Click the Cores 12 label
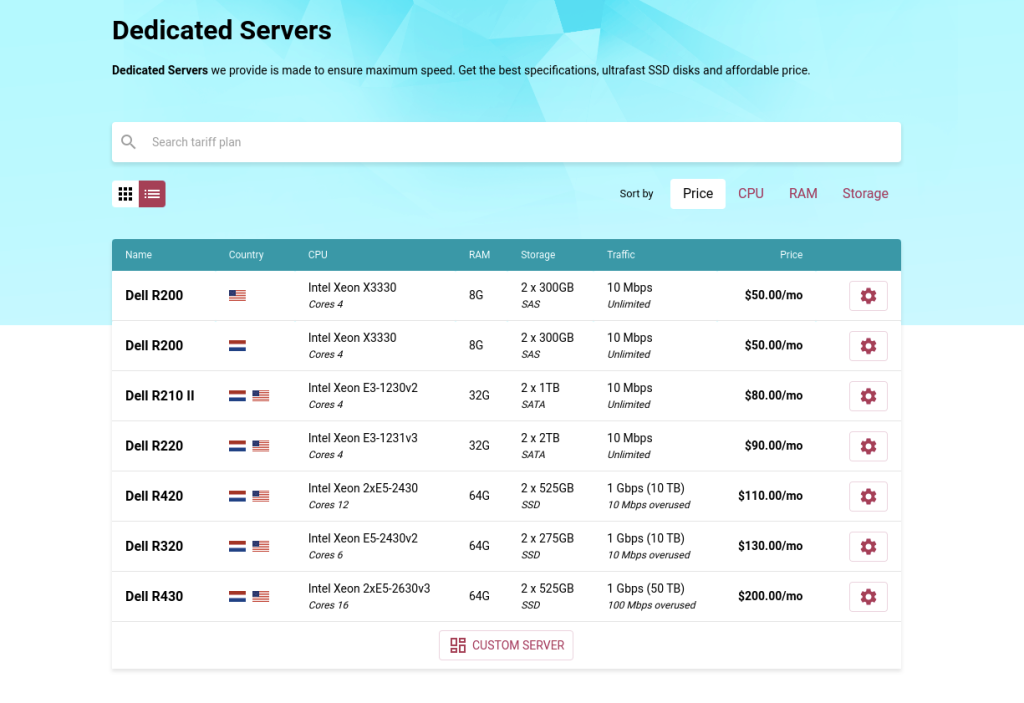The image size is (1024, 703). [328, 505]
